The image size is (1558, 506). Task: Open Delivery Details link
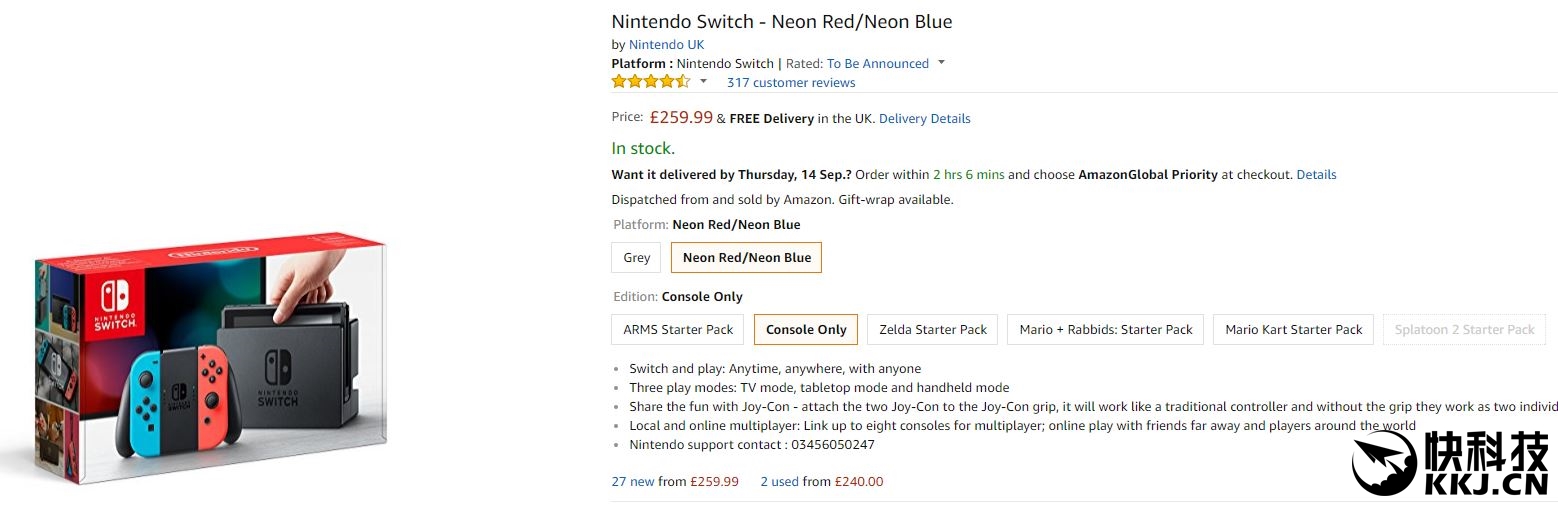(924, 118)
